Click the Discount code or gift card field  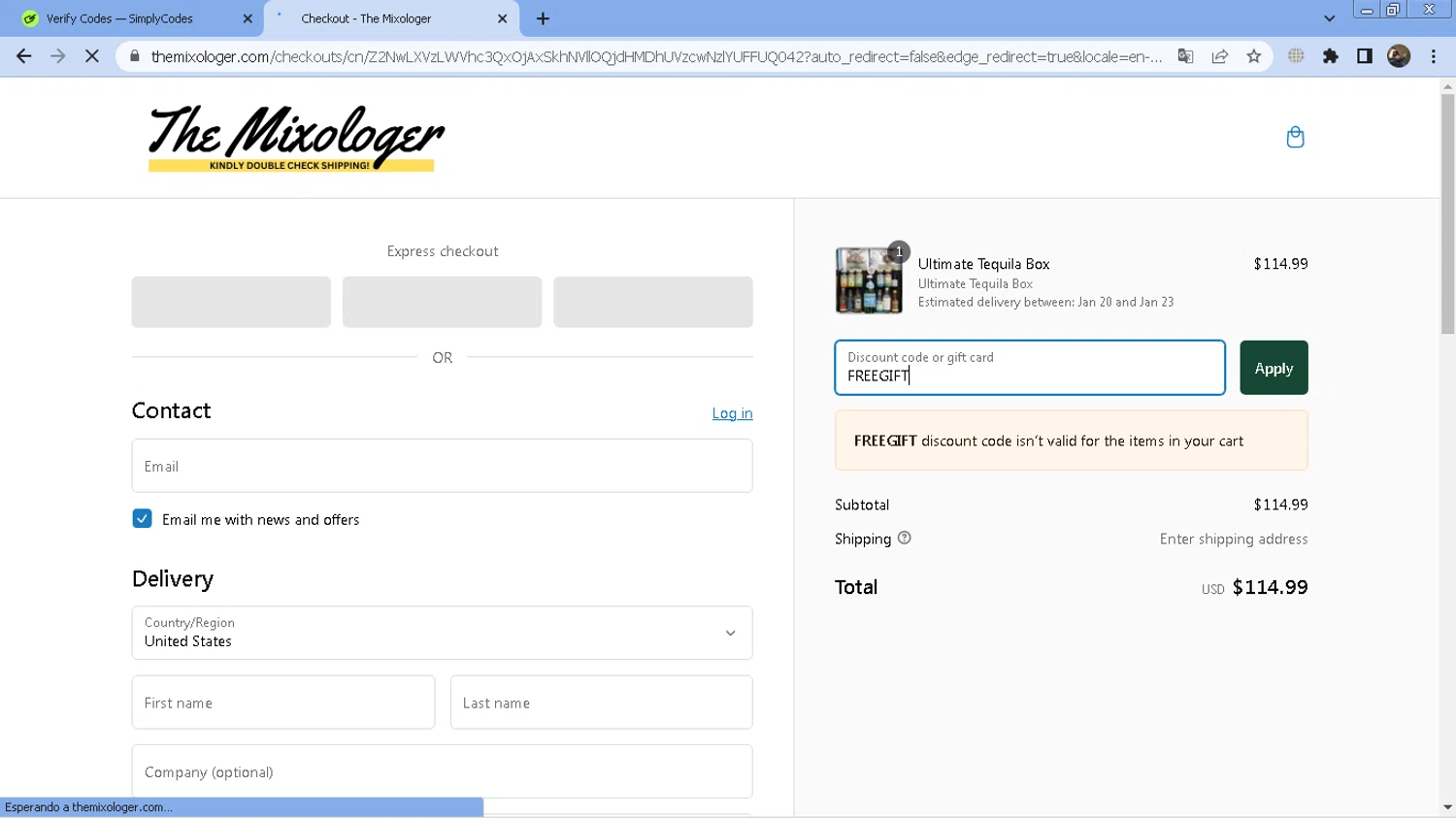pyautogui.click(x=1030, y=368)
